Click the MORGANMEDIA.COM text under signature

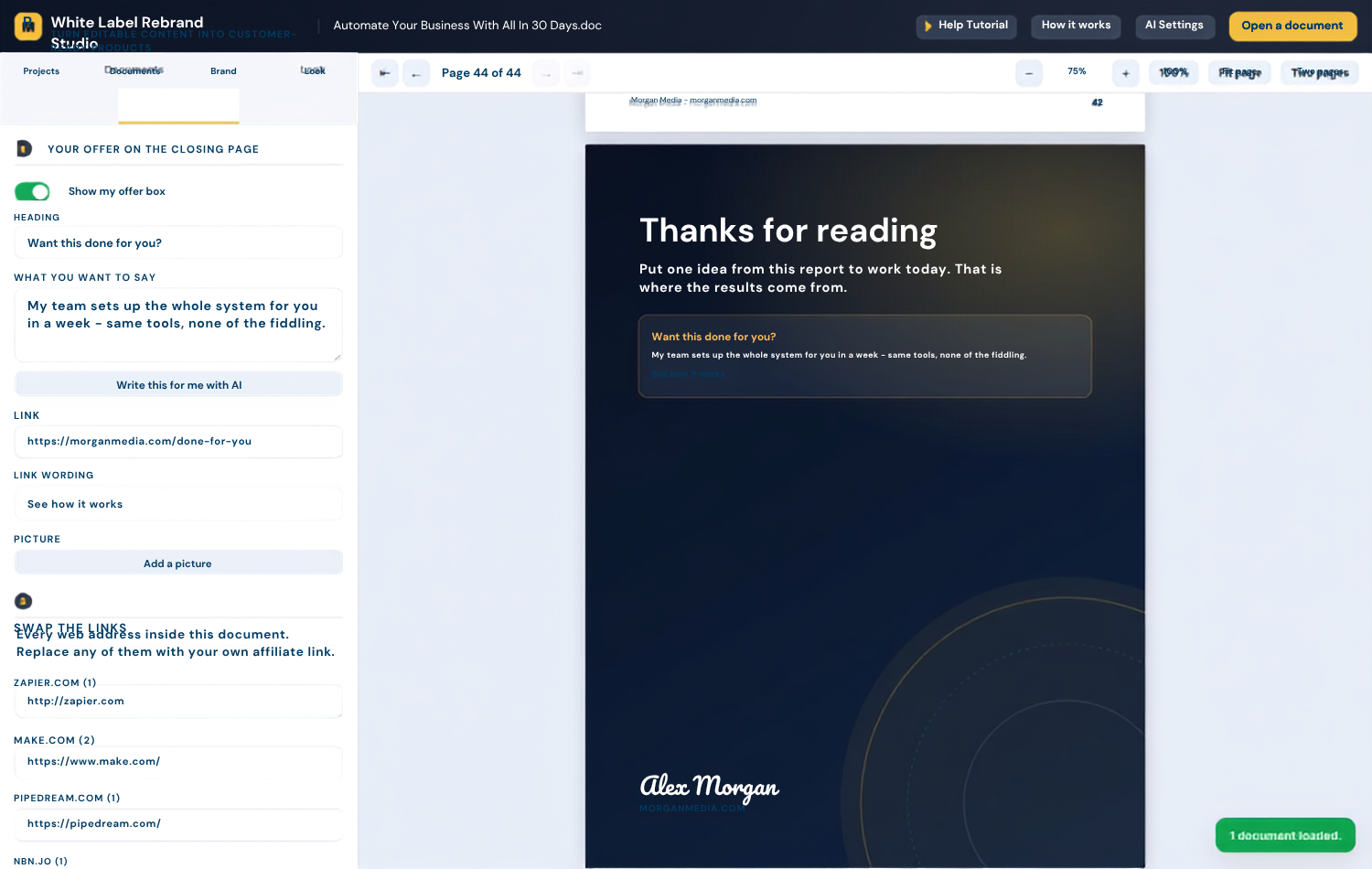point(692,809)
